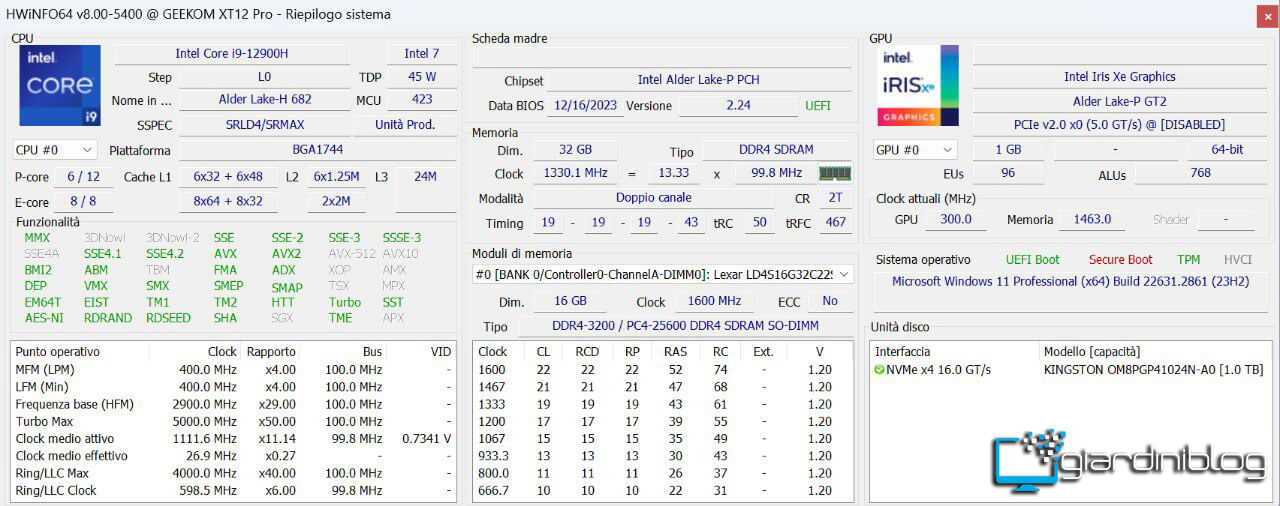Open the GPU #0 selector dropdown

click(914, 150)
